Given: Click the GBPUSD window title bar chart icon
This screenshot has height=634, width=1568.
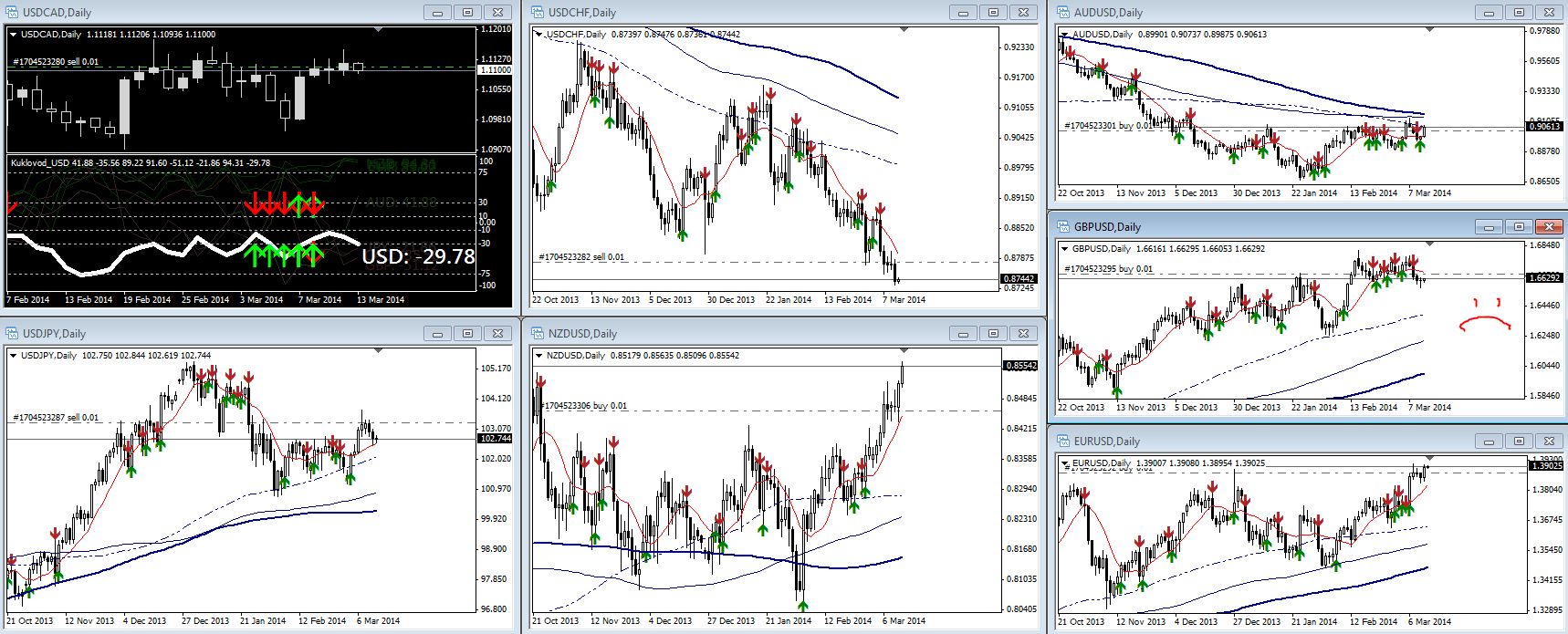Looking at the screenshot, I should tap(1062, 227).
